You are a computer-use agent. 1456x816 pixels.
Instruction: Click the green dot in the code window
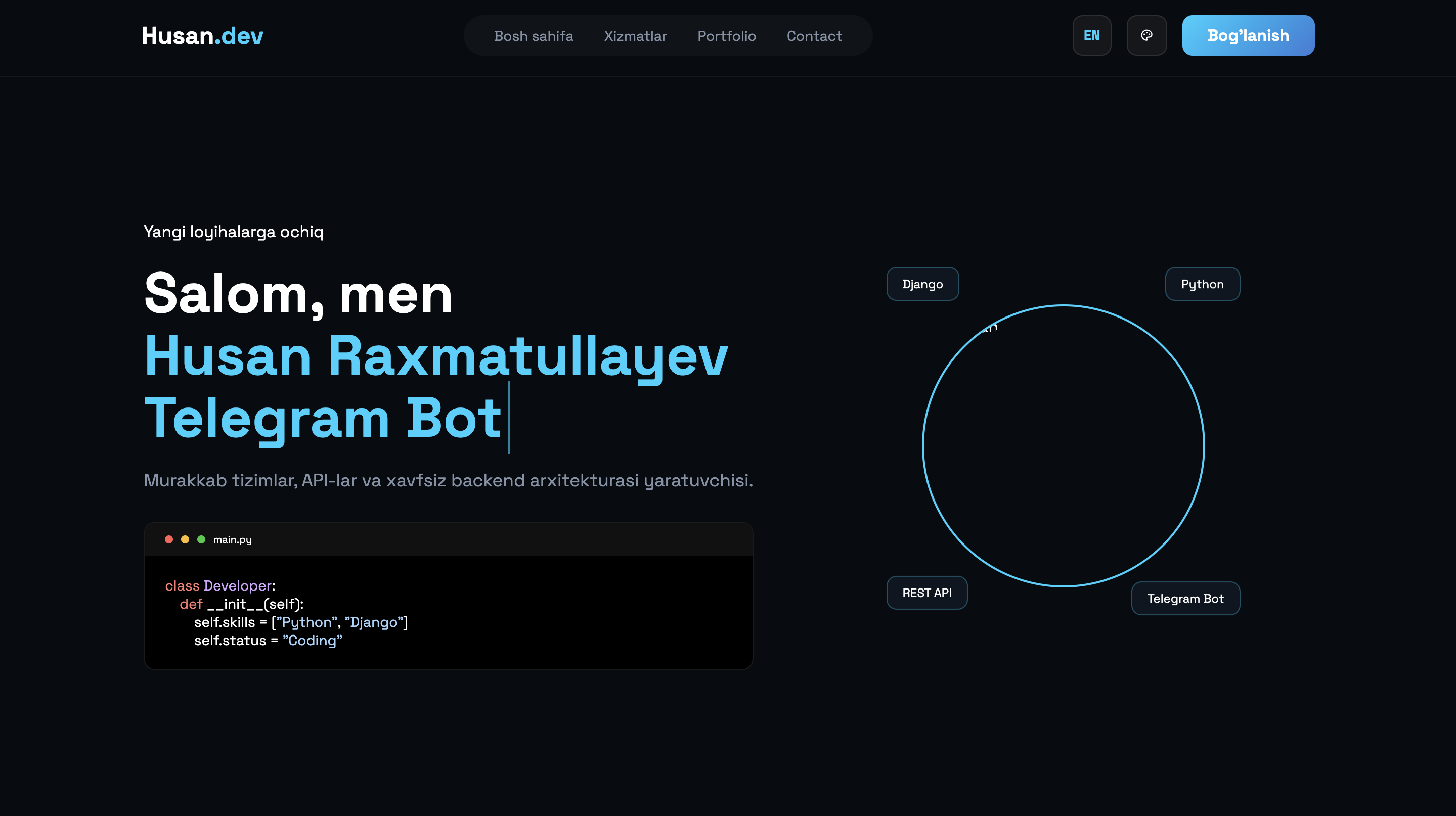click(202, 539)
